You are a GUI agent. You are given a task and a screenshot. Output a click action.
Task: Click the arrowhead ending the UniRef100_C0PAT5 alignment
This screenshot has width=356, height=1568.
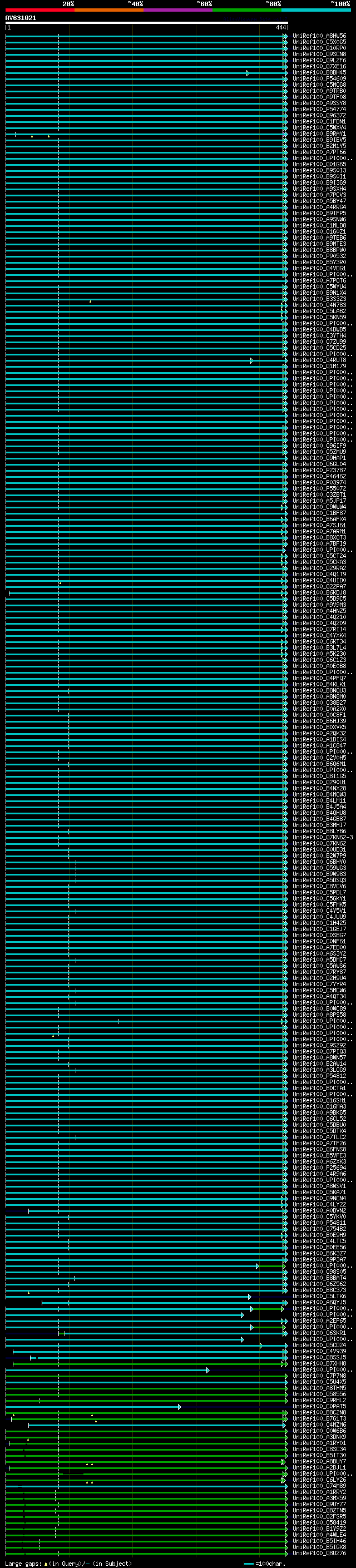[180, 1407]
